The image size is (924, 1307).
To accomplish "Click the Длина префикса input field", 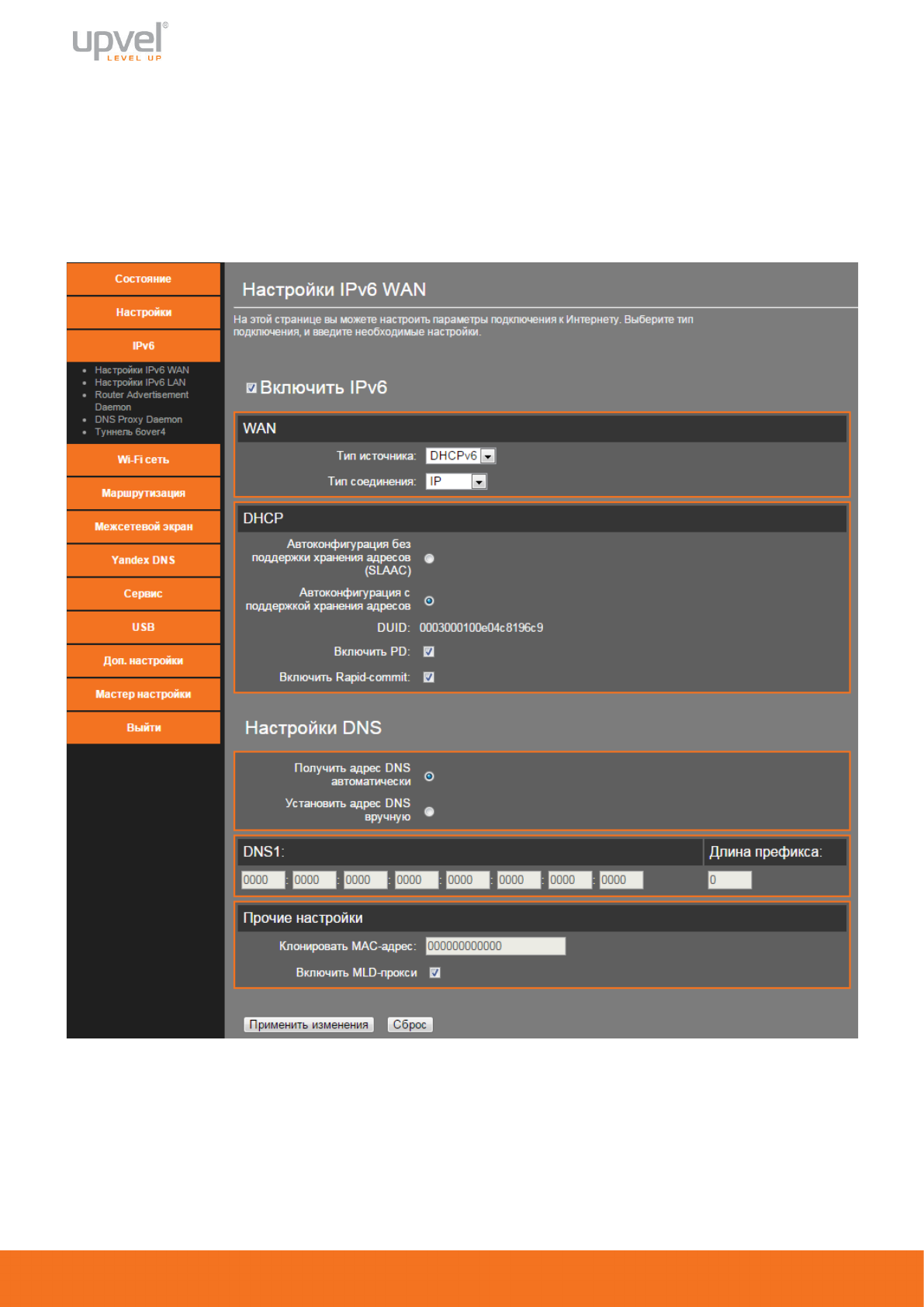I will click(729, 880).
